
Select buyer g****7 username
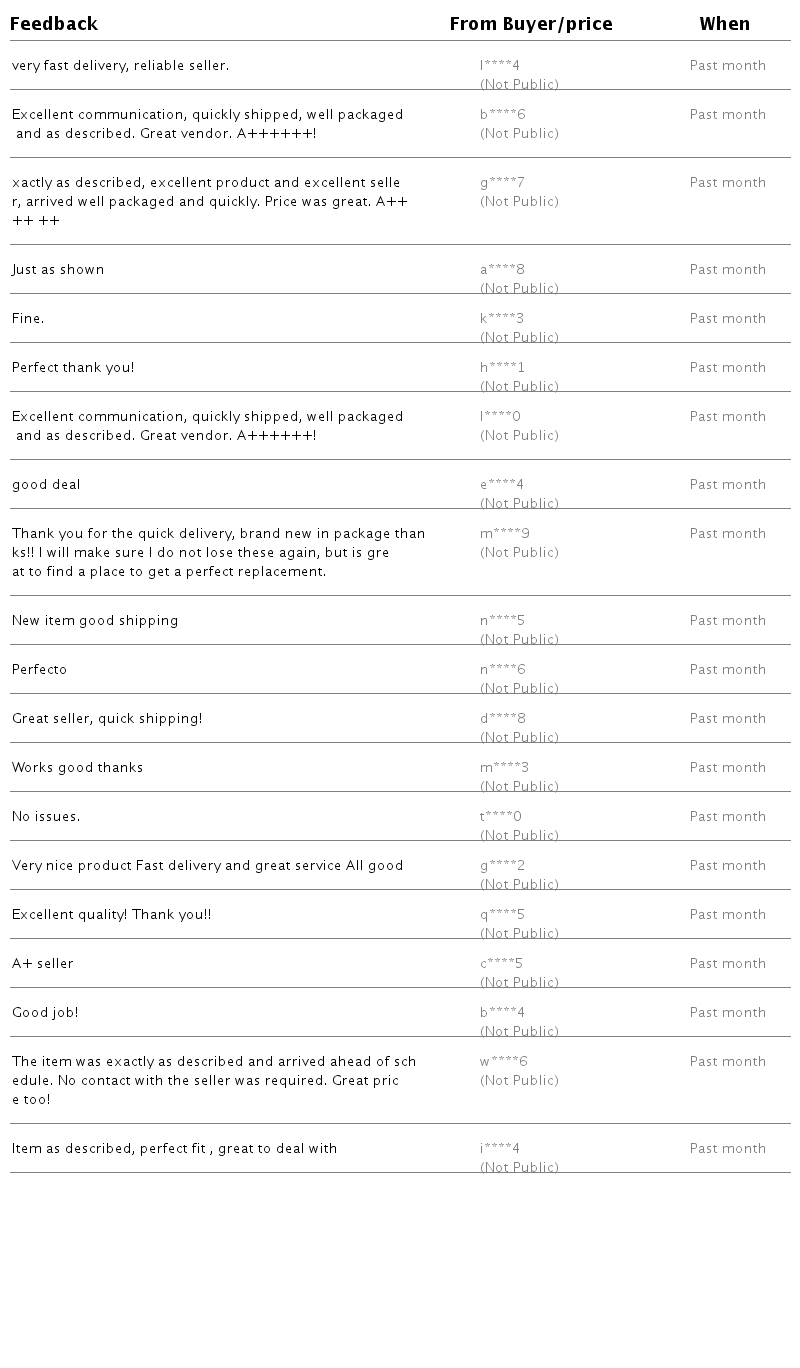502,183
